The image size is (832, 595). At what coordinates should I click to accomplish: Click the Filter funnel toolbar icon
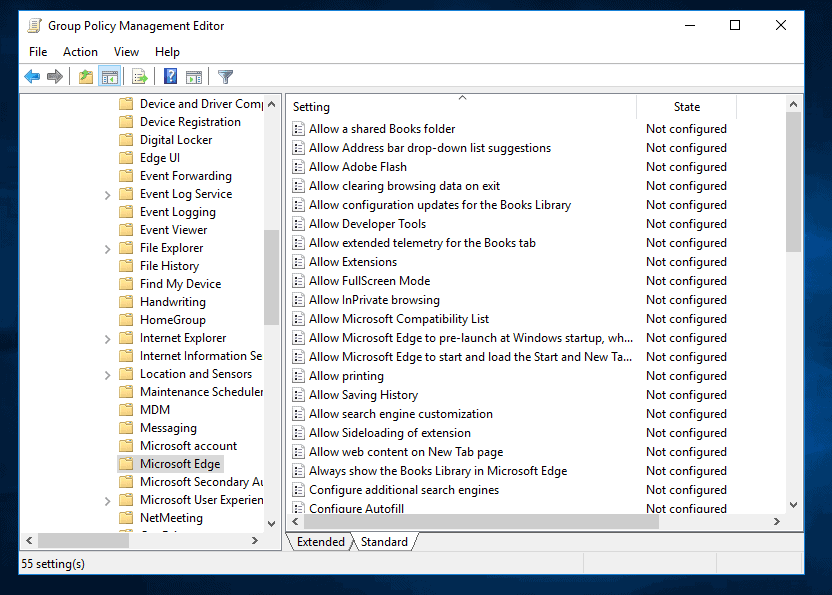(226, 76)
